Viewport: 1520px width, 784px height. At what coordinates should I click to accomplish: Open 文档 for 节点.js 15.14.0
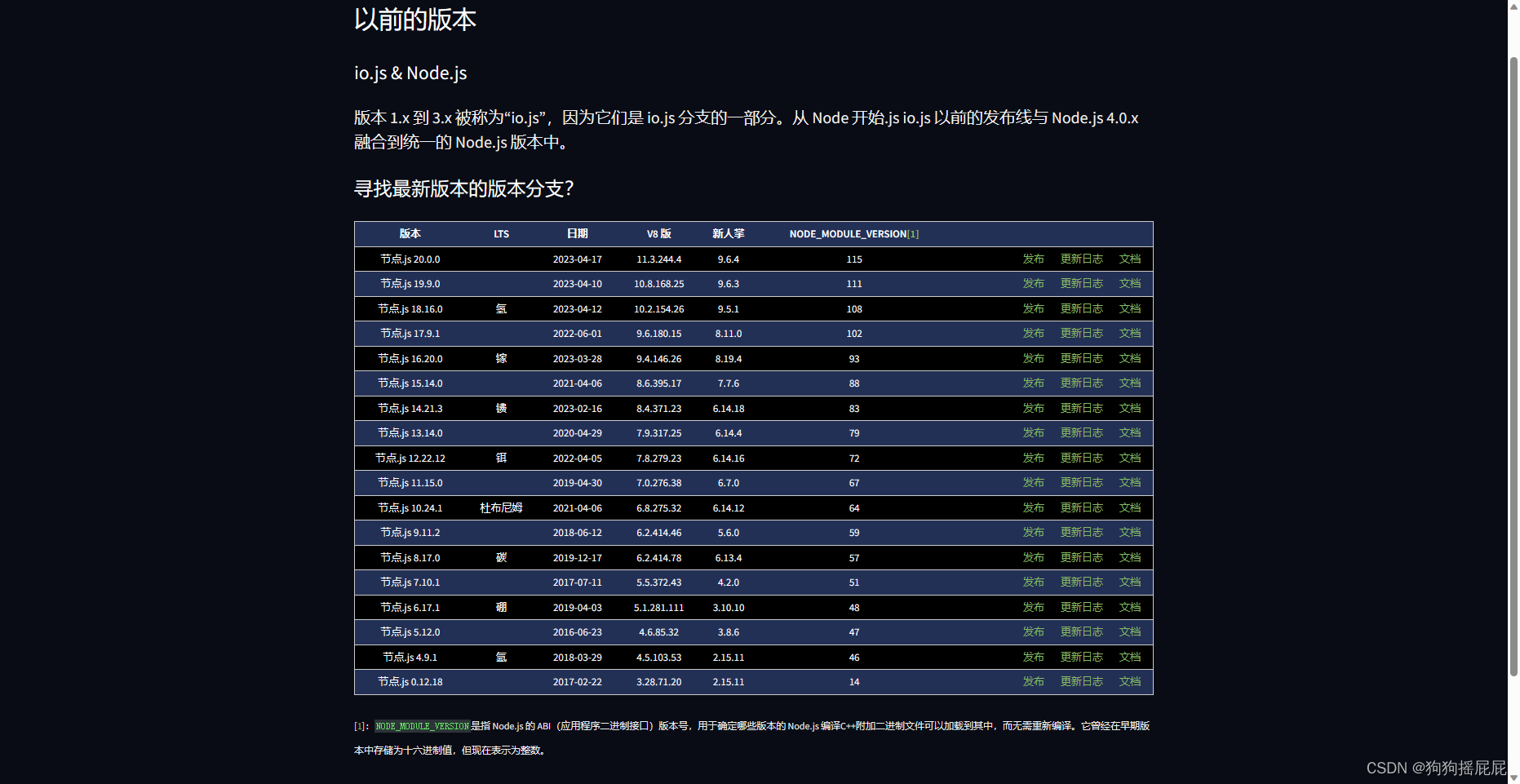(1129, 383)
